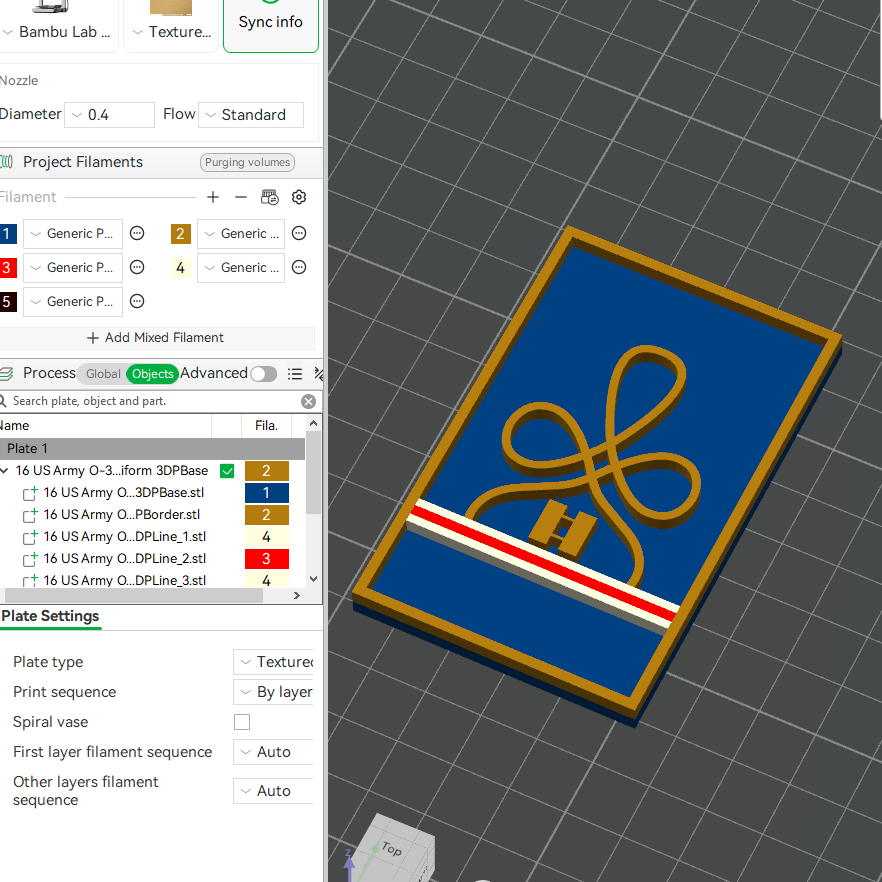Select the DPLine_3.stl part row
This screenshot has width=882, height=882.
124,580
